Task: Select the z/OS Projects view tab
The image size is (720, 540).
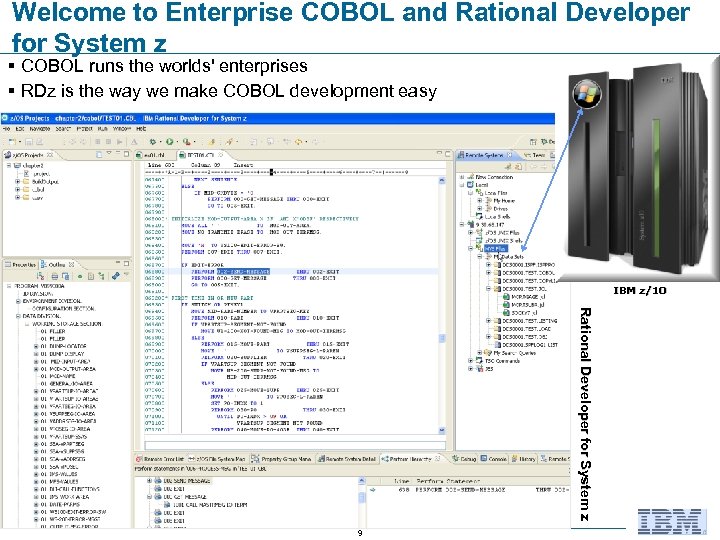Action: (x=28, y=155)
